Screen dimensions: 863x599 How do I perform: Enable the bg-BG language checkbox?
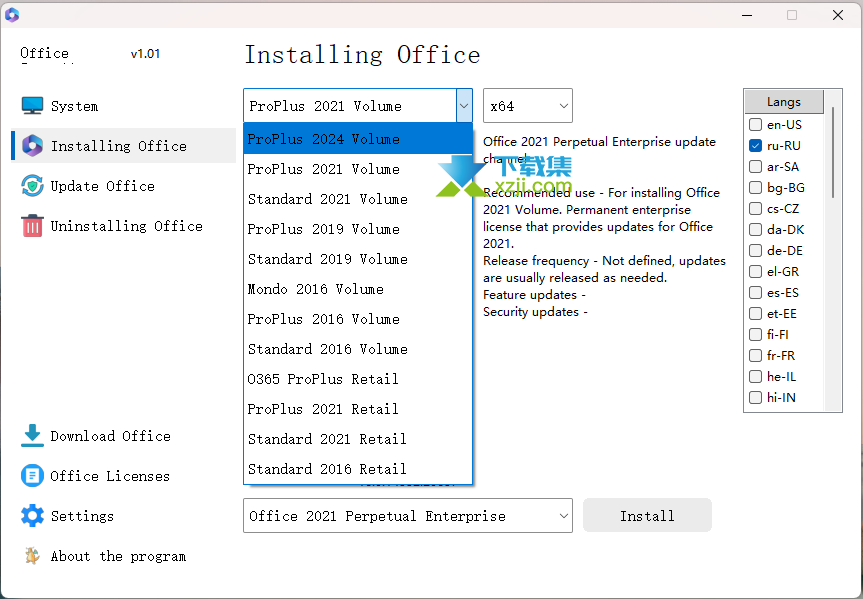756,187
